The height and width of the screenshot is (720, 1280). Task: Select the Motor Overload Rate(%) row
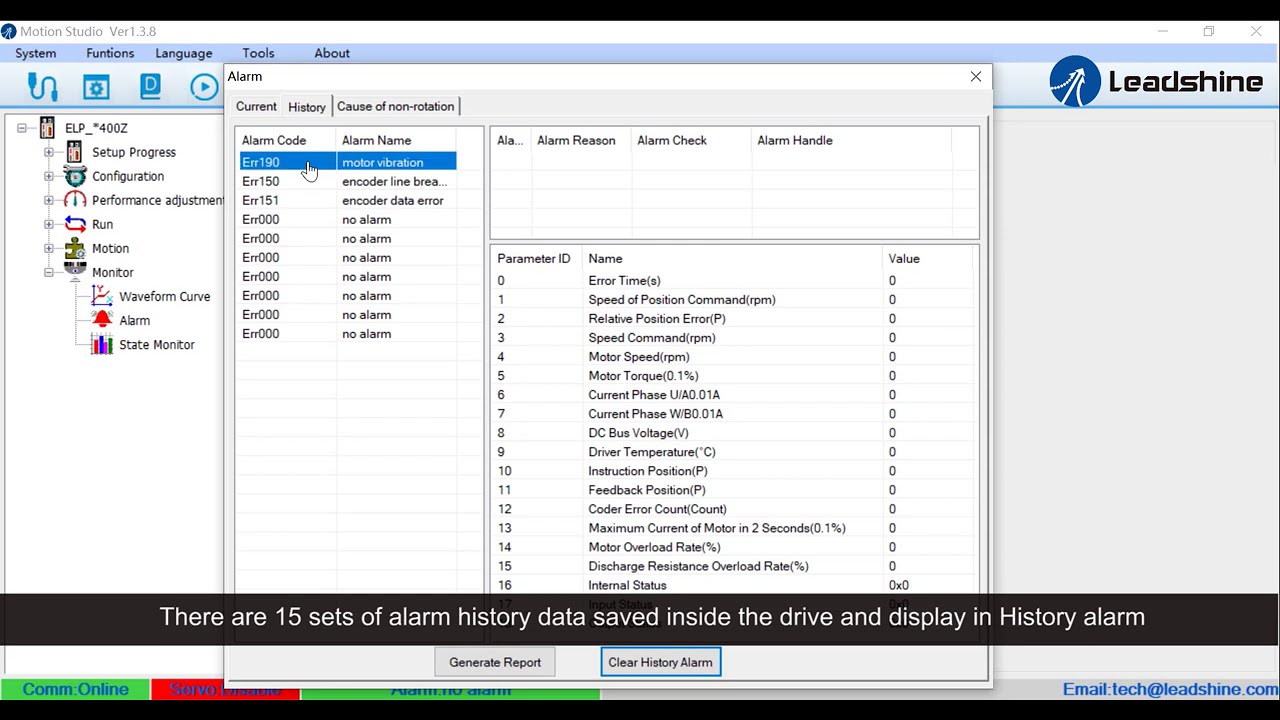[x=733, y=546]
